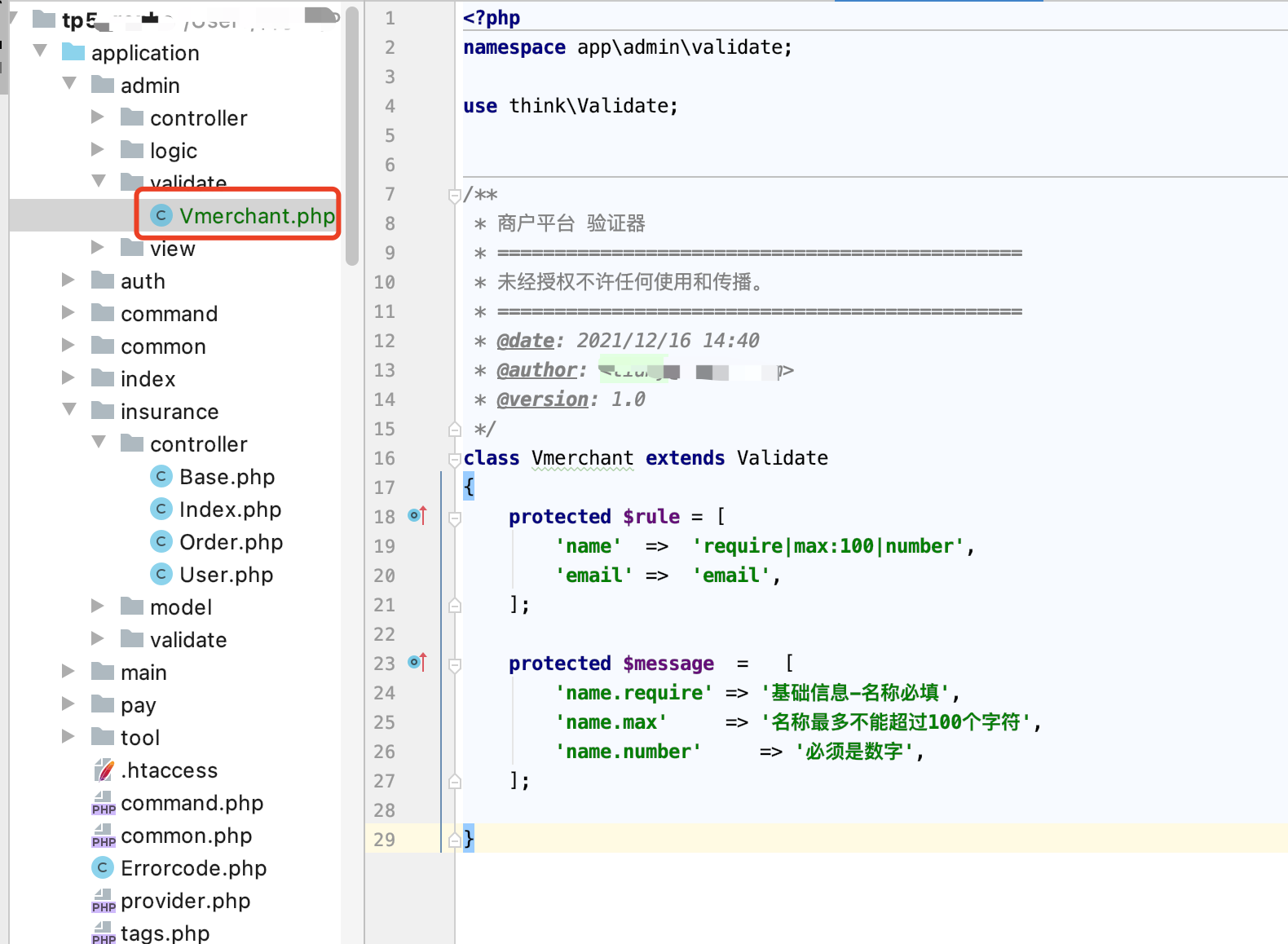The image size is (1288, 944).
Task: Click the tool folder icon
Action: click(103, 737)
